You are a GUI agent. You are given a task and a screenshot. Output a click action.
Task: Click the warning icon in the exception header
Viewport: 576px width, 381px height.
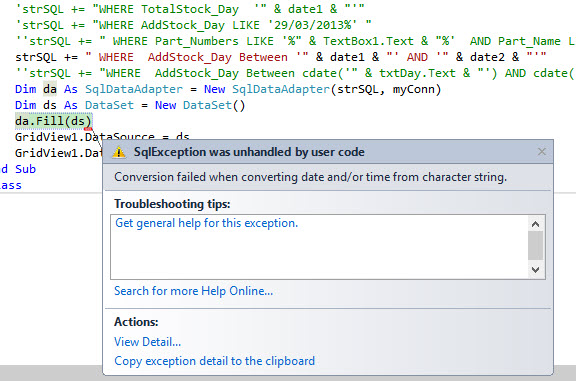(x=119, y=152)
